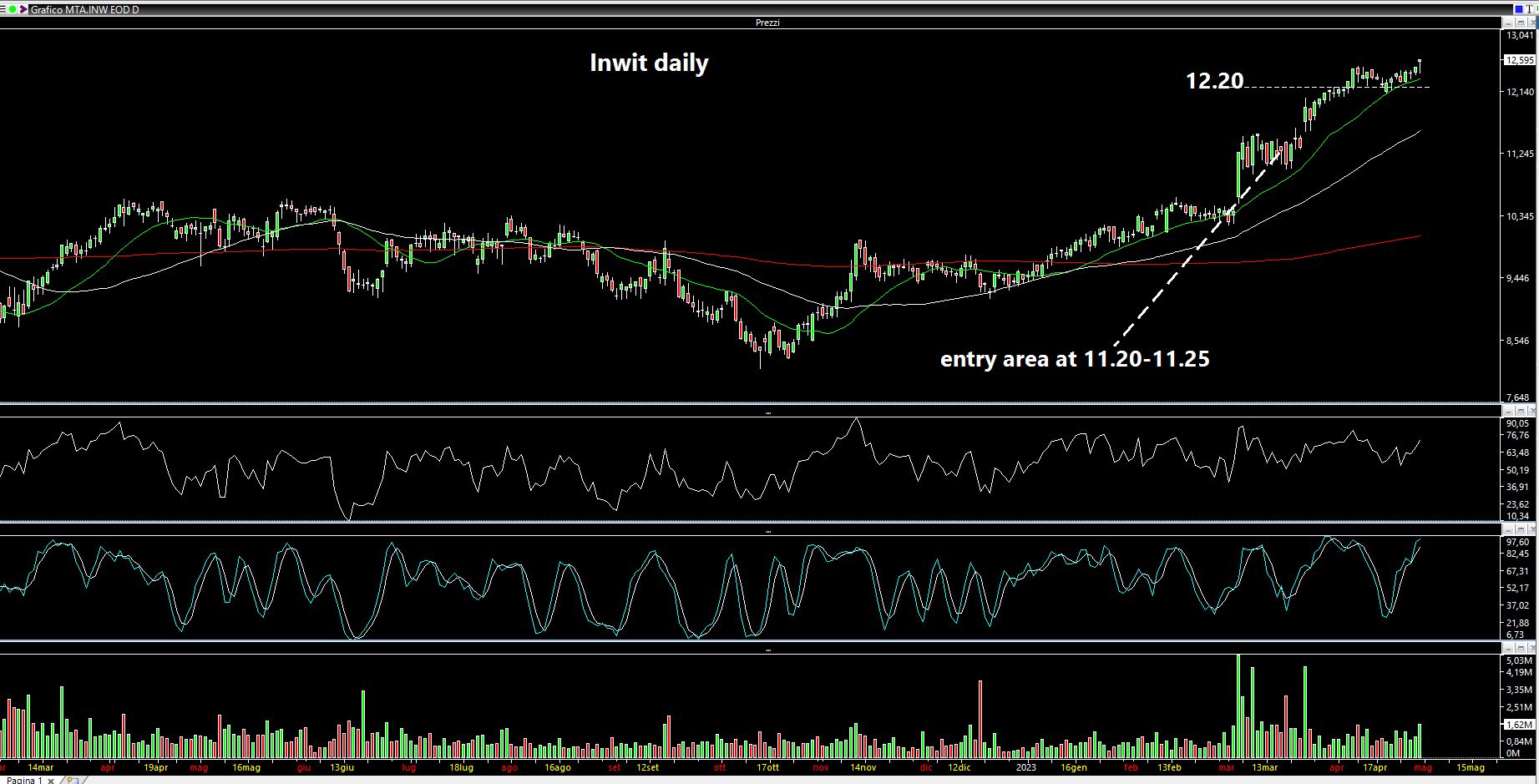Click the 11,245 price axis label
The width and height of the screenshot is (1539, 784).
click(1520, 154)
